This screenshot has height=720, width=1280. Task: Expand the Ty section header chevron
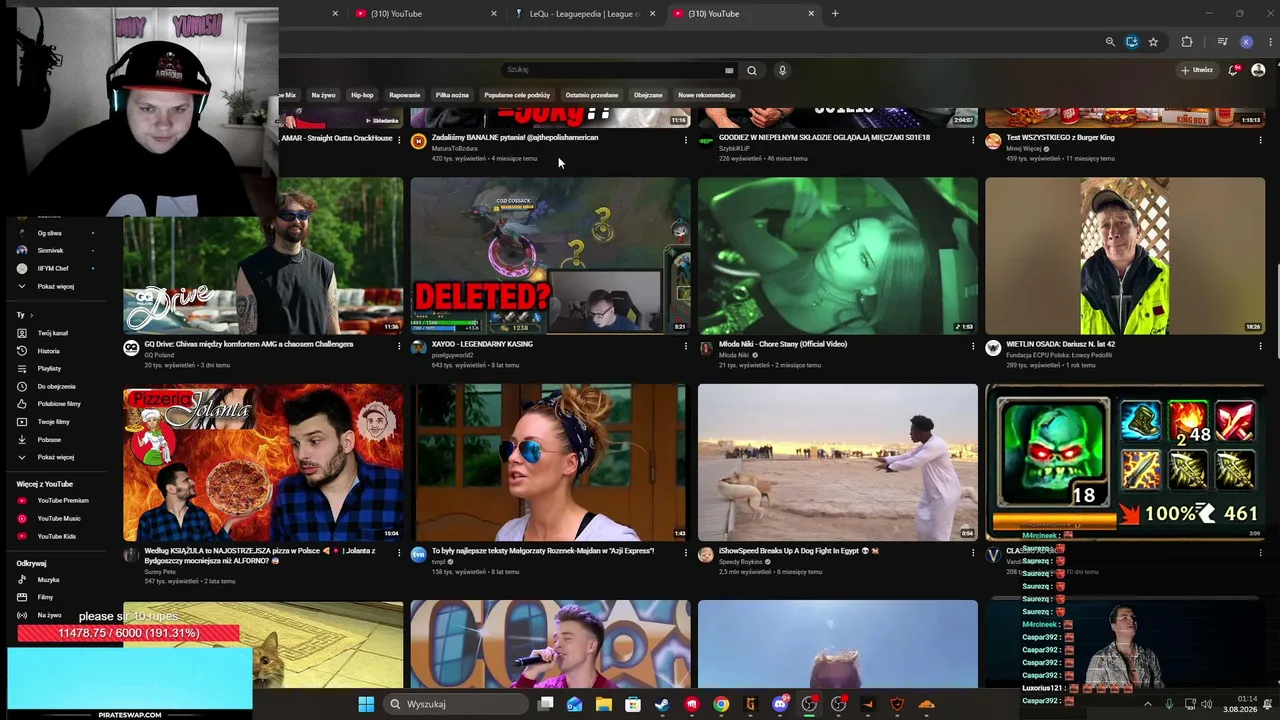[x=31, y=315]
